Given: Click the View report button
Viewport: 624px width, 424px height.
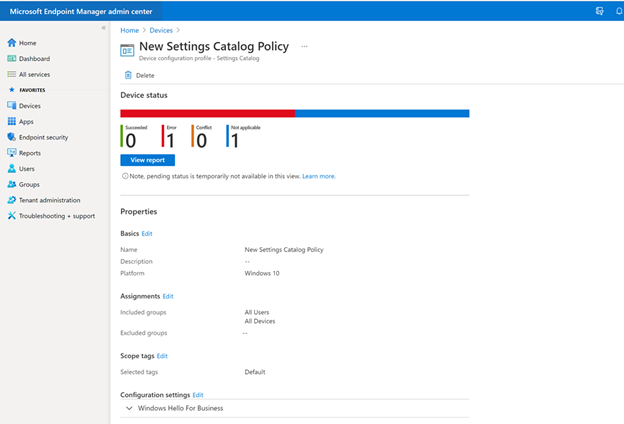Looking at the screenshot, I should pyautogui.click(x=148, y=160).
